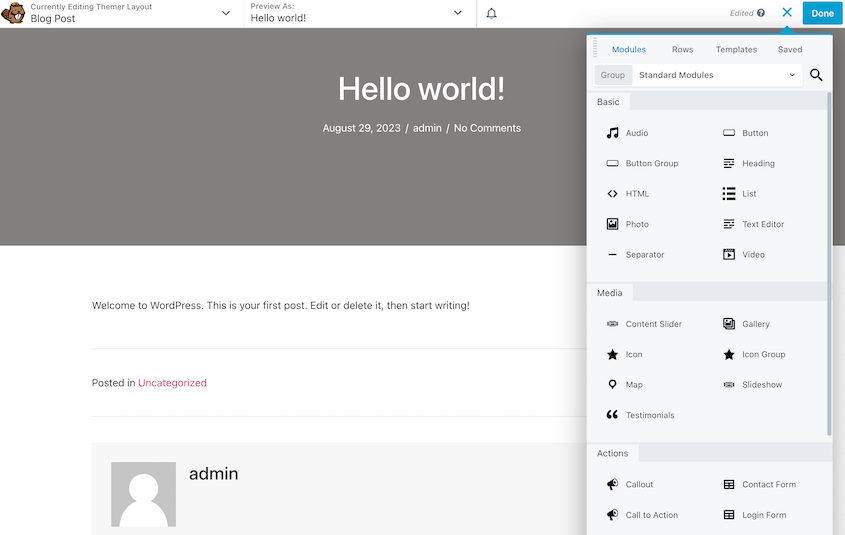845x535 pixels.
Task: Click the admin author box name
Action: (x=213, y=474)
